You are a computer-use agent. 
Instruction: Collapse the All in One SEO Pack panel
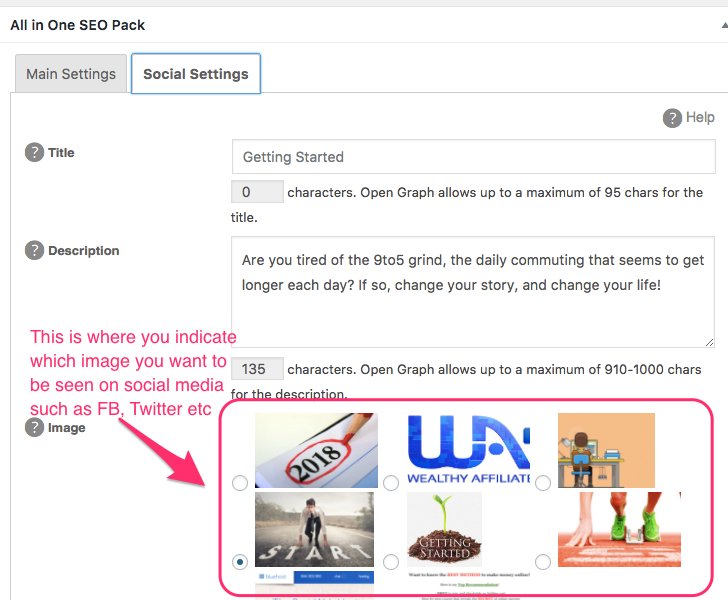pos(724,25)
